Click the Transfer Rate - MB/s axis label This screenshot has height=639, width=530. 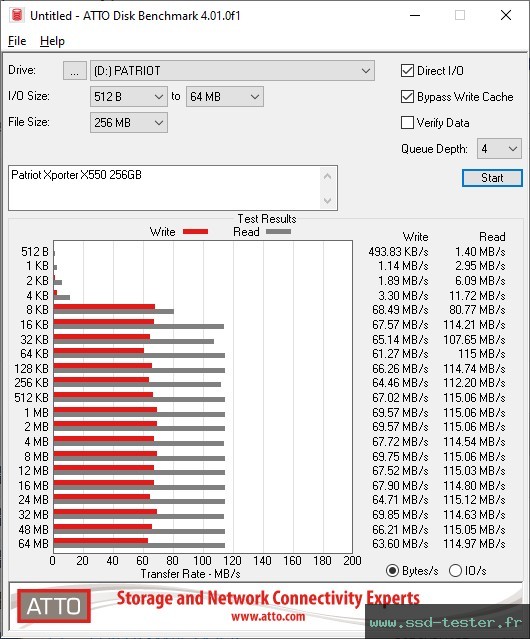(x=191, y=574)
